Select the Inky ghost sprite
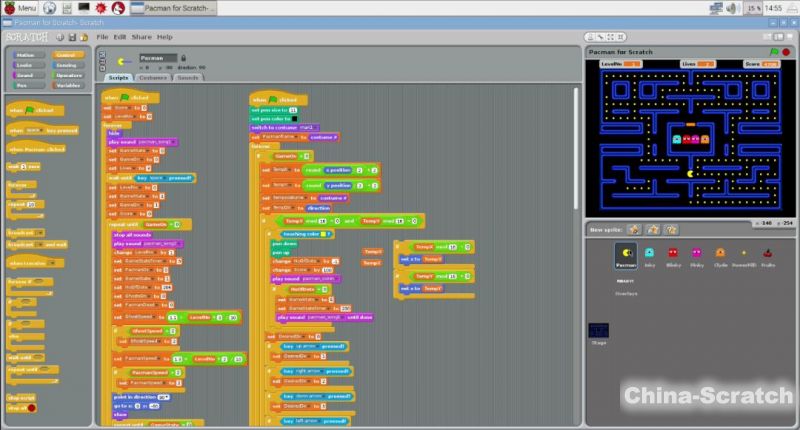 (x=650, y=255)
